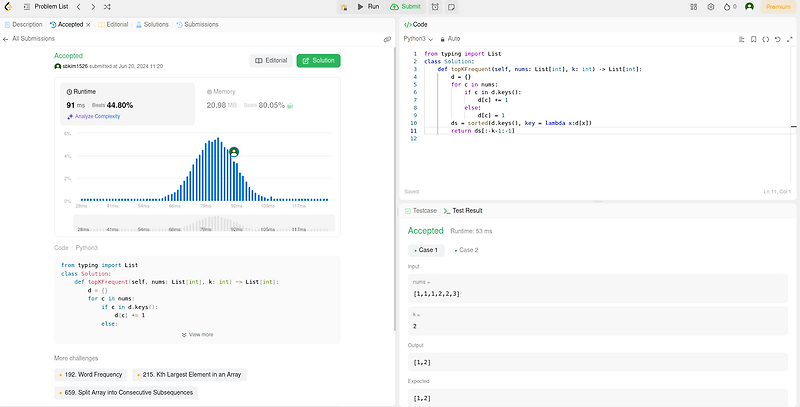Open the settings gear icon
This screenshot has height=407, width=800.
[x=710, y=7]
